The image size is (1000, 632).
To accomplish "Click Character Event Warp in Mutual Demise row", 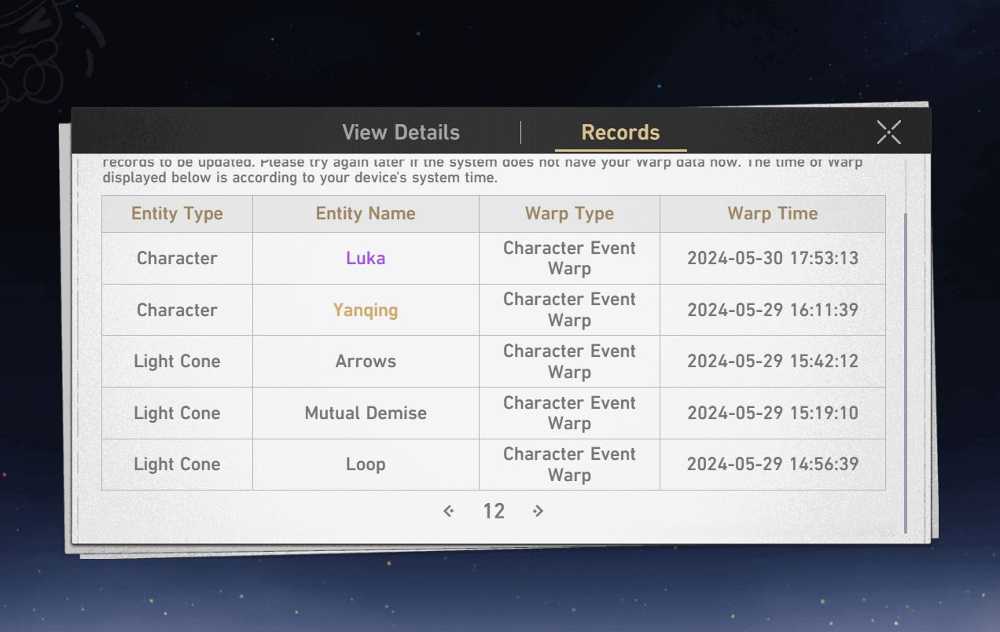I will tap(570, 413).
